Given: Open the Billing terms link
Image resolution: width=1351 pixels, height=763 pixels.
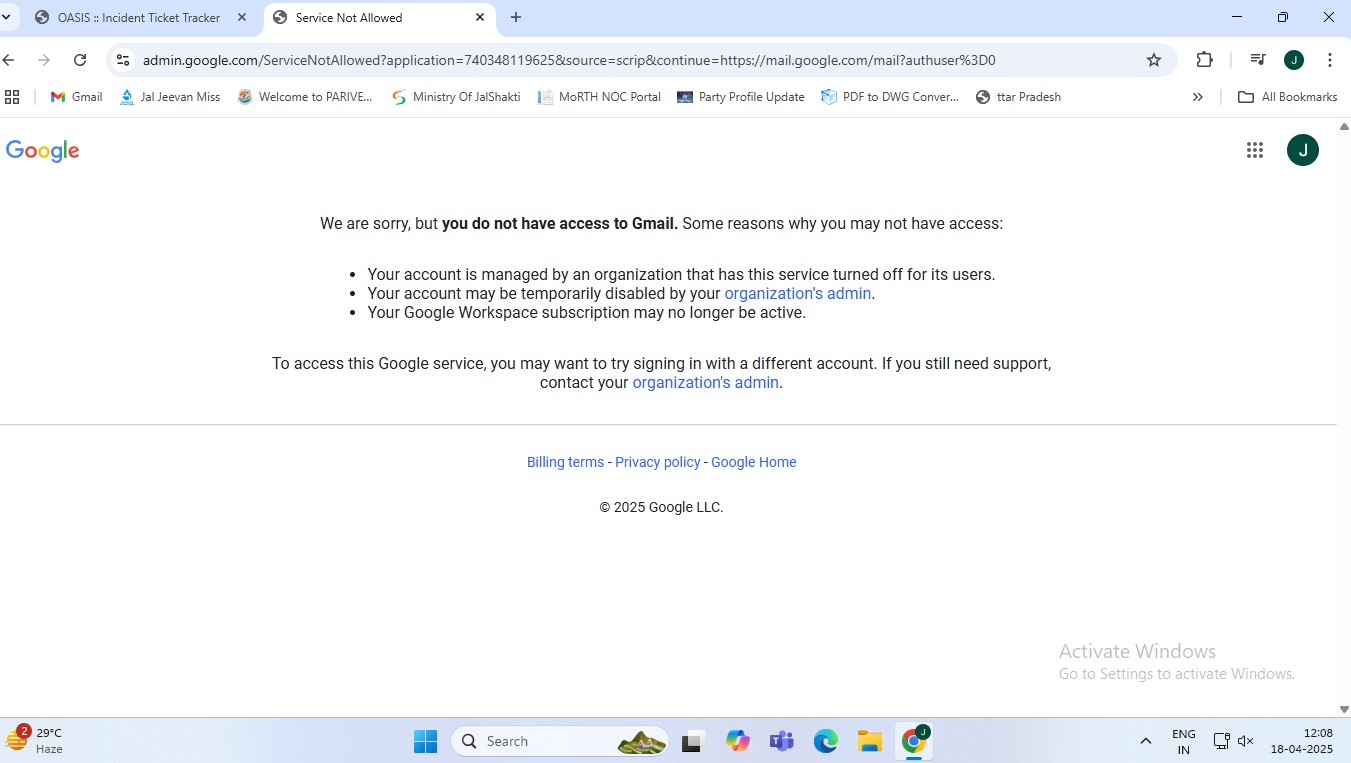Looking at the screenshot, I should pyautogui.click(x=565, y=462).
